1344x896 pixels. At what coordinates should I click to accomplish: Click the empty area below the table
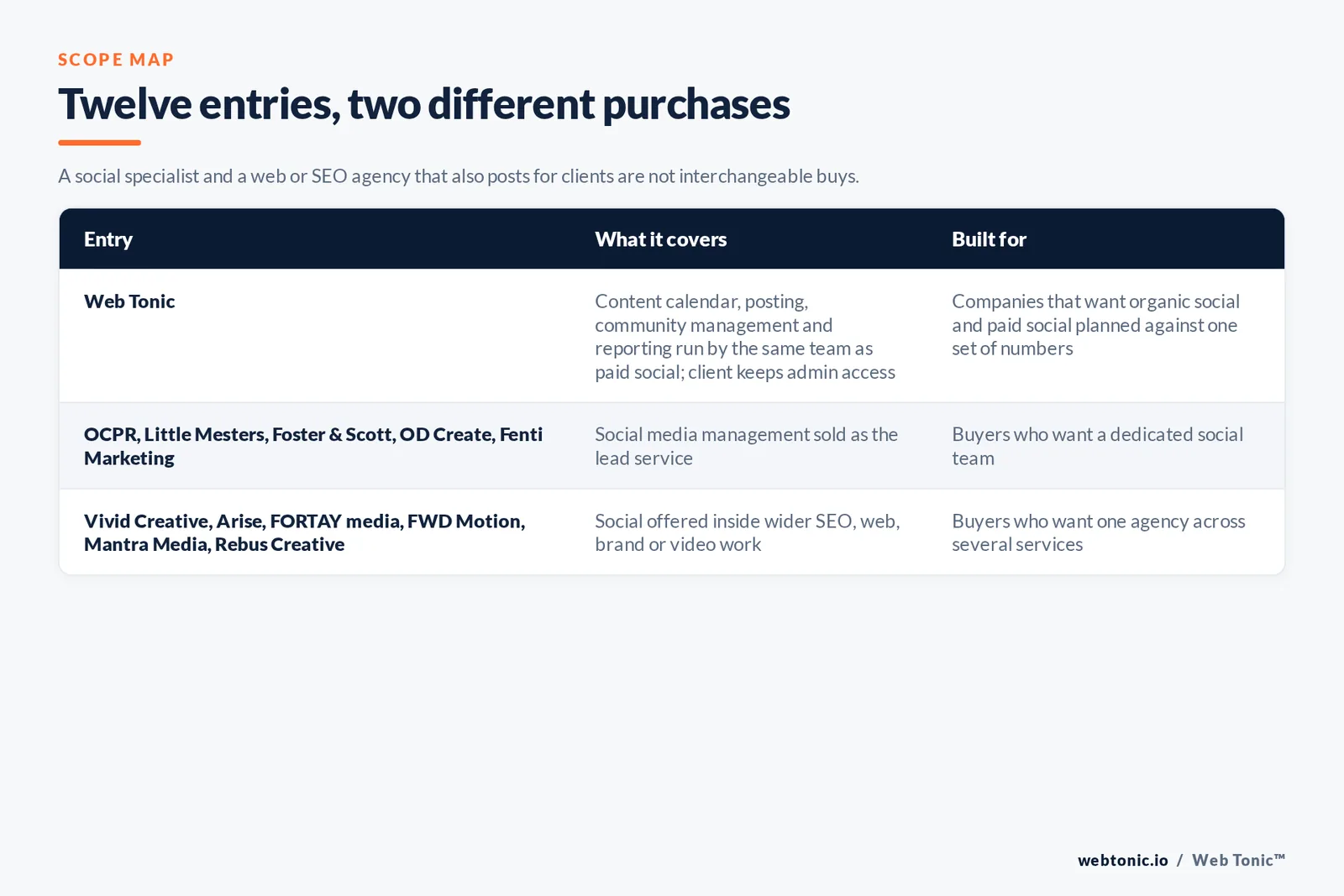point(672,705)
